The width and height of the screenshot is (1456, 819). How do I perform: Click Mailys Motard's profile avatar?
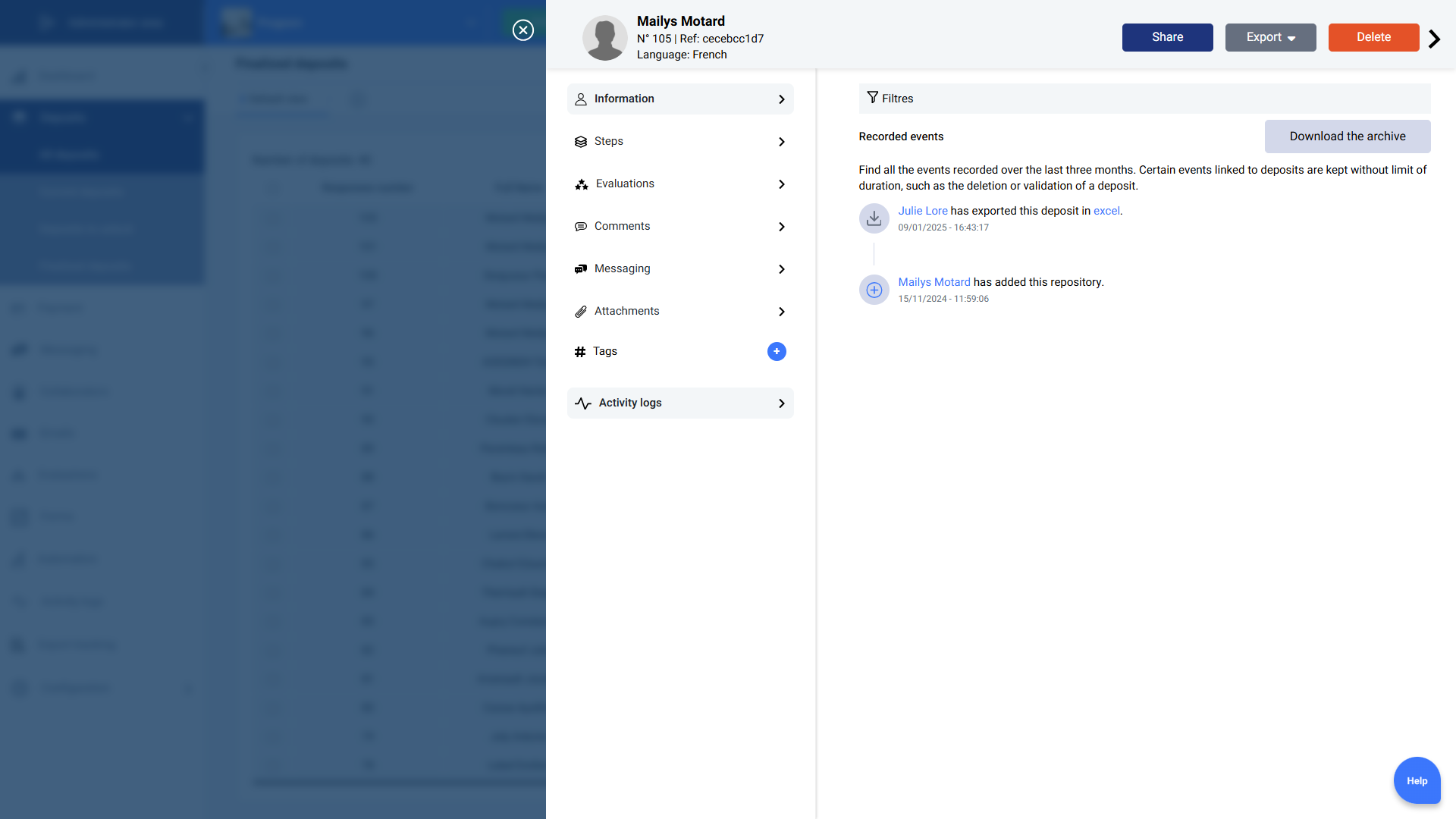[604, 38]
